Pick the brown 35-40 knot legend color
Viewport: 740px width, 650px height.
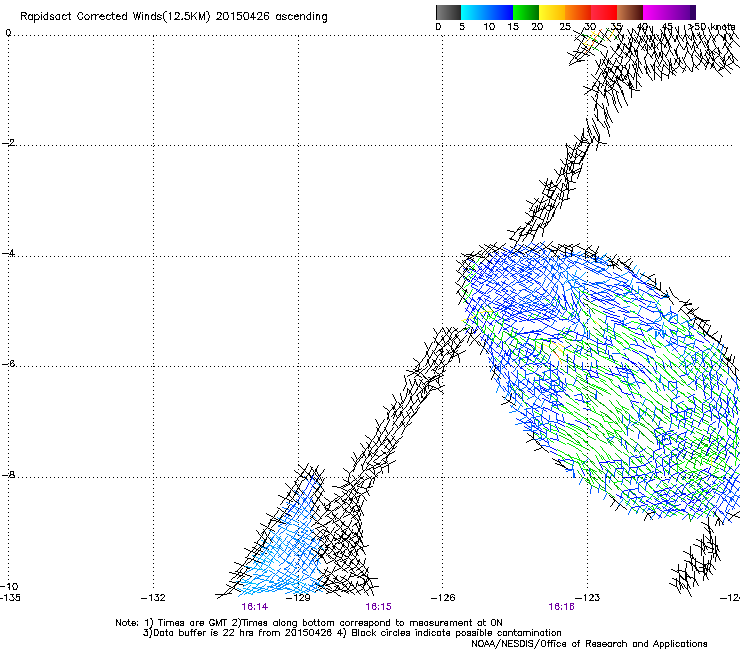coord(630,12)
